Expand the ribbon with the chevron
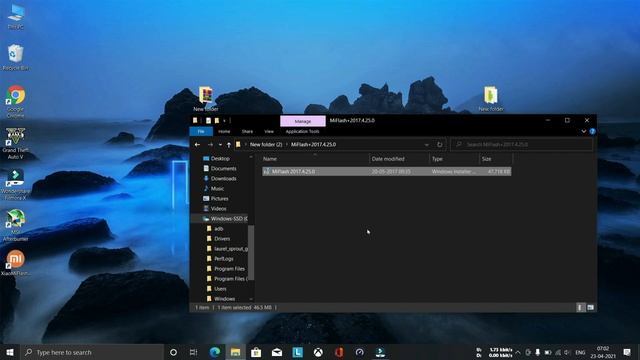Viewport: 640px width, 360px height. click(584, 131)
